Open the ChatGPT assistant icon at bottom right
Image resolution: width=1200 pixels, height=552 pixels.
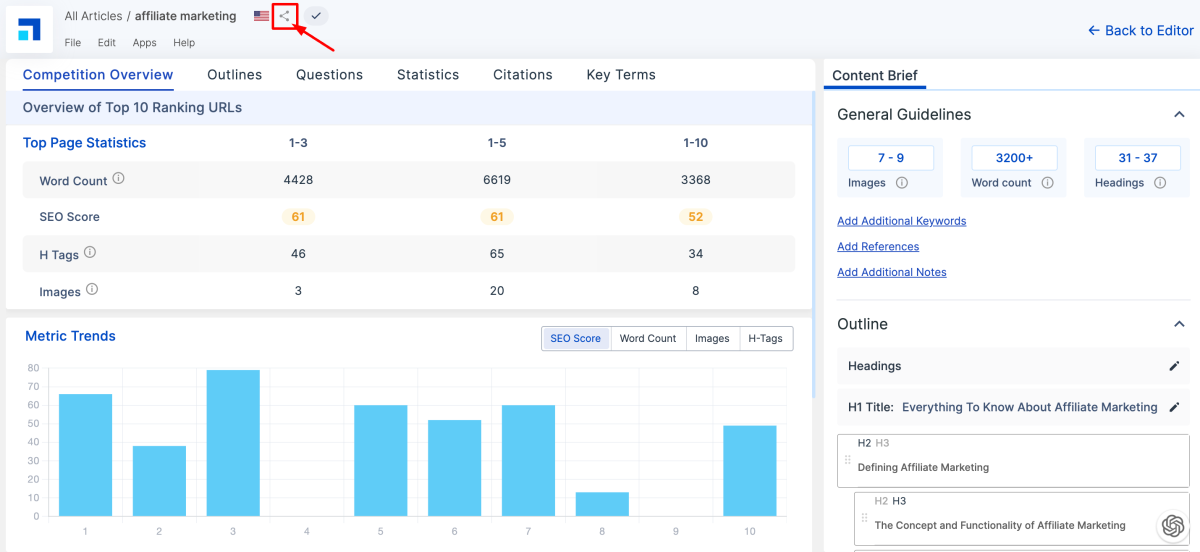1172,525
